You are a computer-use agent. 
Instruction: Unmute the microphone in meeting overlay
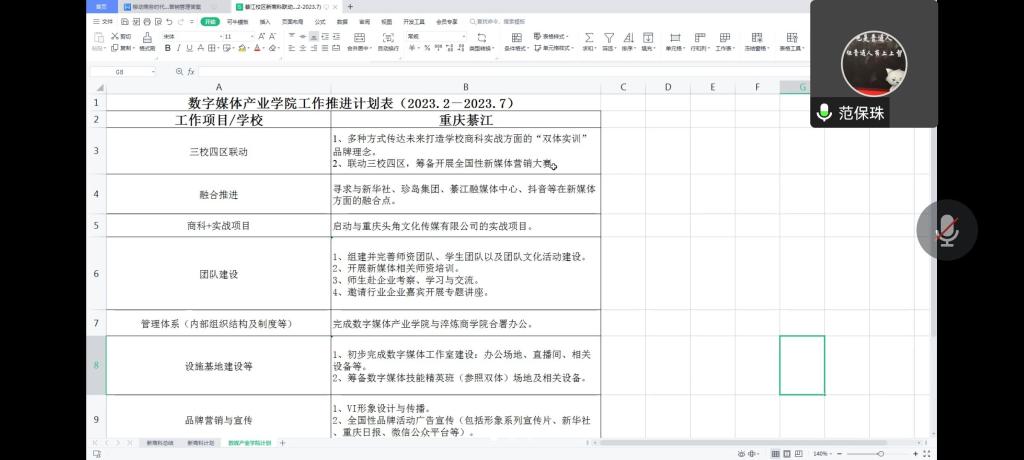pos(946,230)
